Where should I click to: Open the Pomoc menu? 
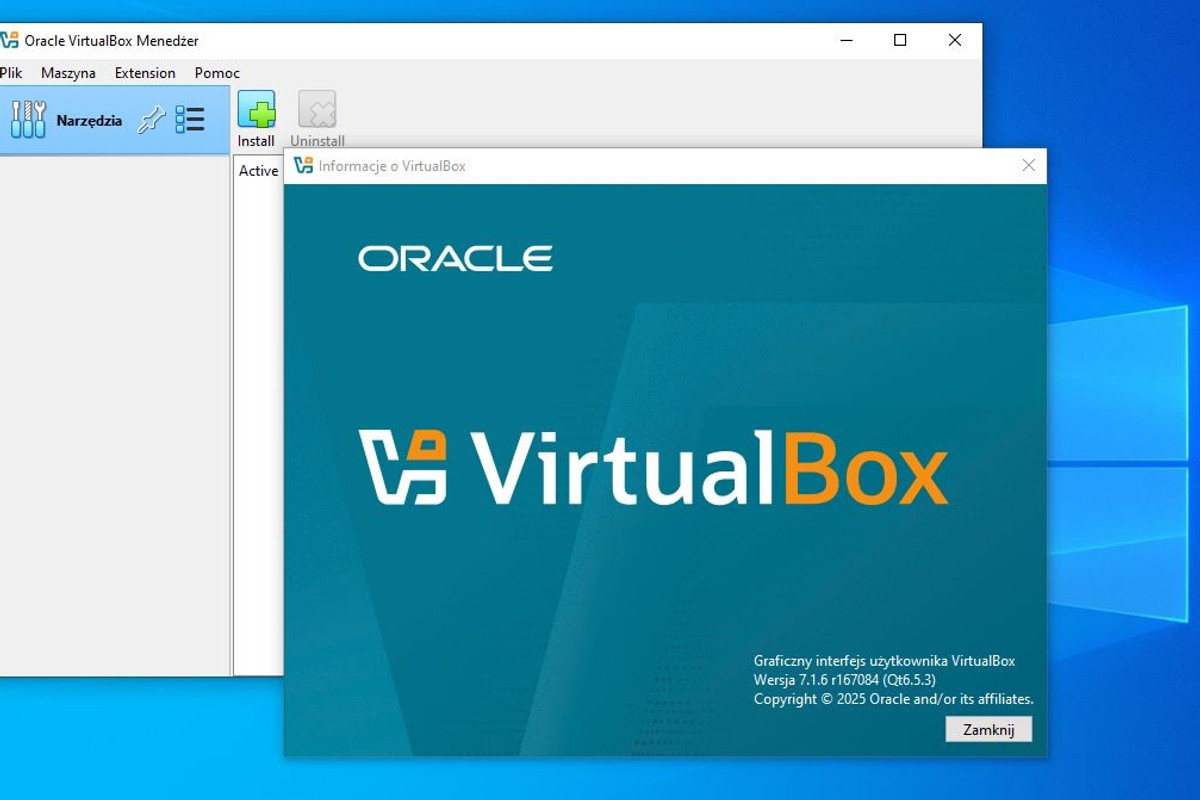(x=216, y=72)
